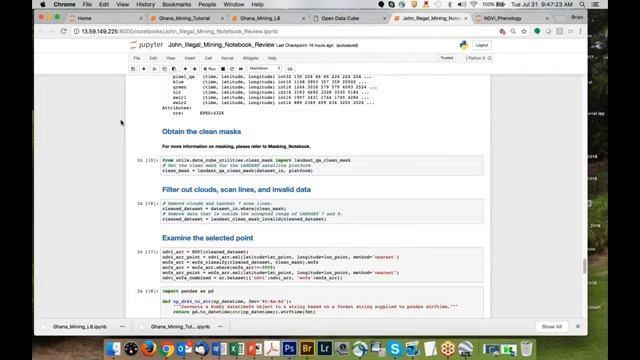Open the Jupyter Help menu
This screenshot has height=360, width=640.
(x=272, y=58)
